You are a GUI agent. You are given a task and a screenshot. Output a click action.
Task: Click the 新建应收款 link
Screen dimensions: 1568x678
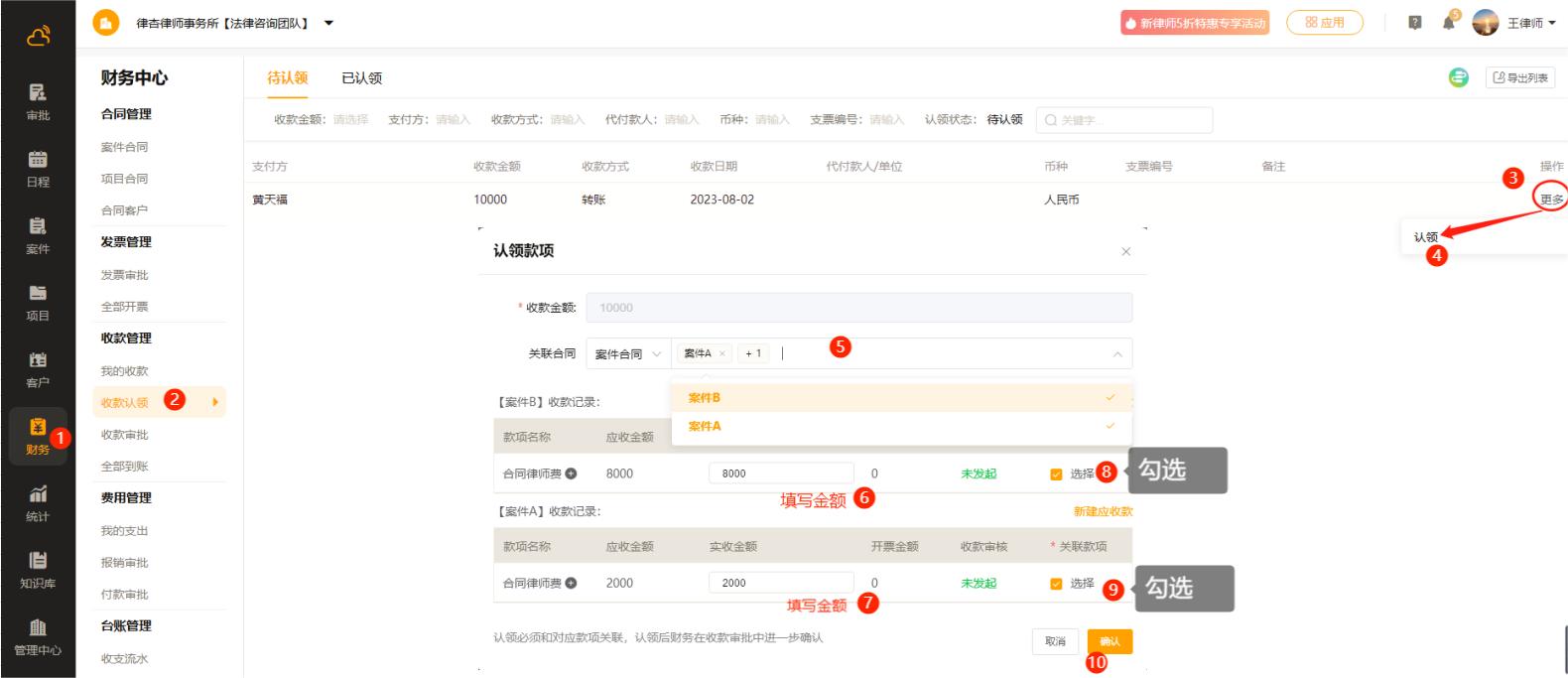click(x=1102, y=511)
